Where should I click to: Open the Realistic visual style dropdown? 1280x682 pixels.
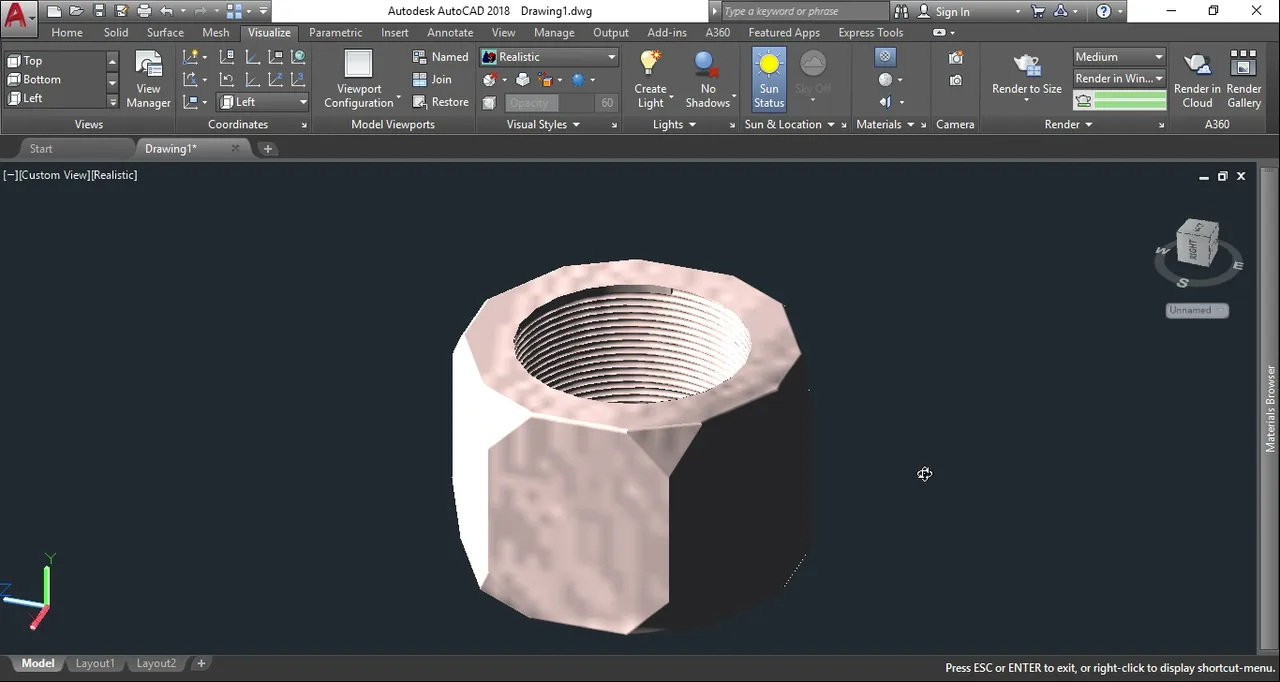tap(549, 57)
